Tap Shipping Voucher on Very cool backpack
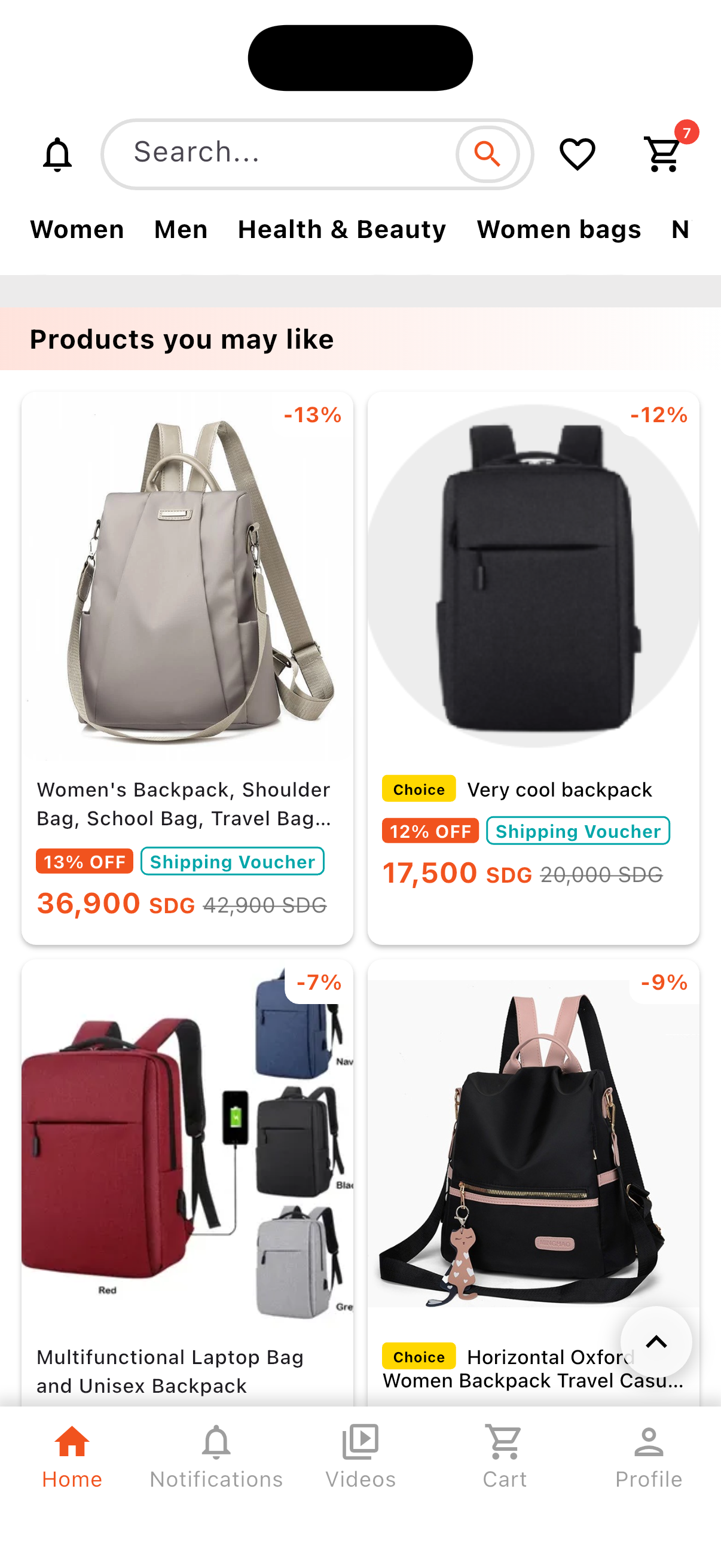This screenshot has height=1568, width=721. tap(578, 831)
